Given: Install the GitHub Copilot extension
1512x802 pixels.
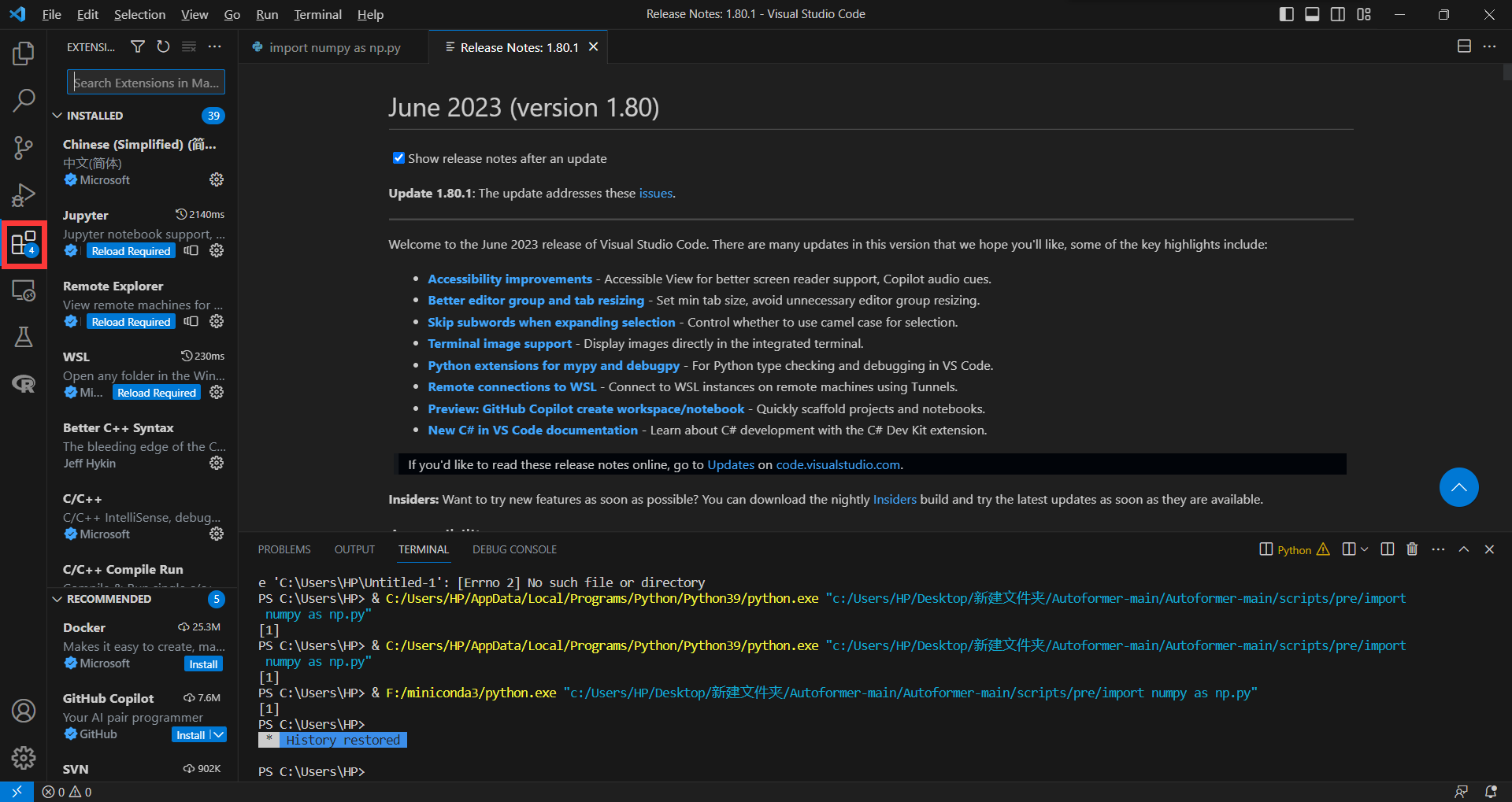Looking at the screenshot, I should click(x=191, y=734).
